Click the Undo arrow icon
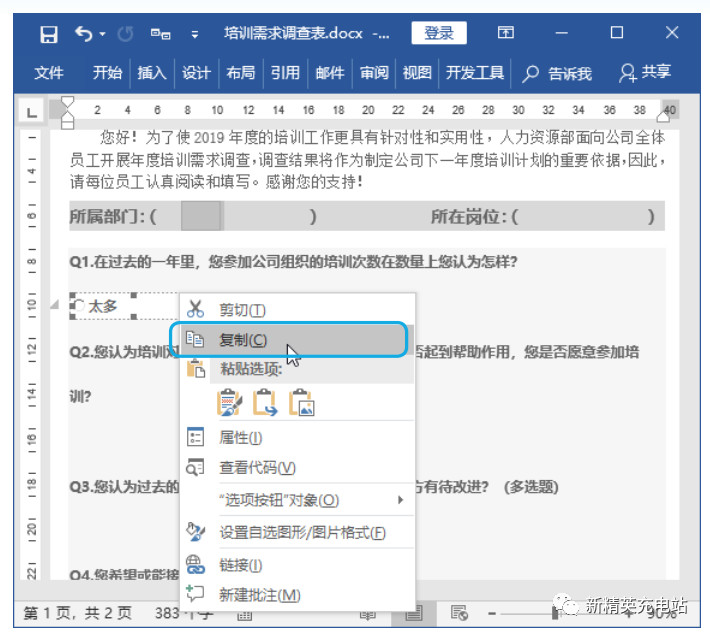 pyautogui.click(x=83, y=34)
